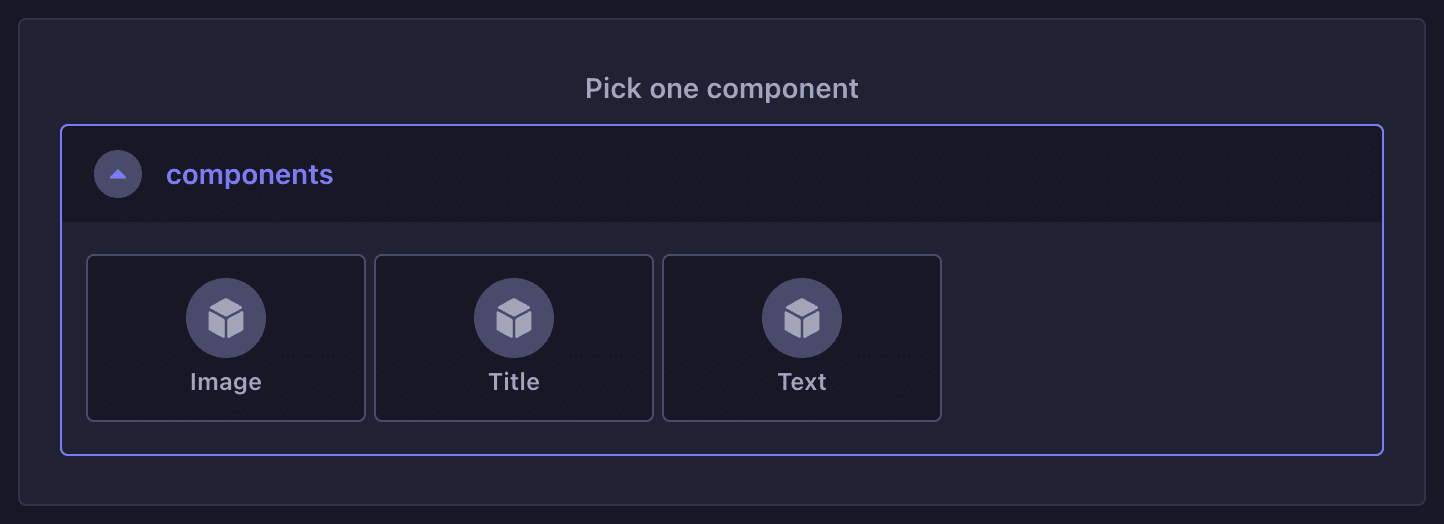Click the "Title" label text
Viewport: 1444px width, 524px height.
[514, 382]
